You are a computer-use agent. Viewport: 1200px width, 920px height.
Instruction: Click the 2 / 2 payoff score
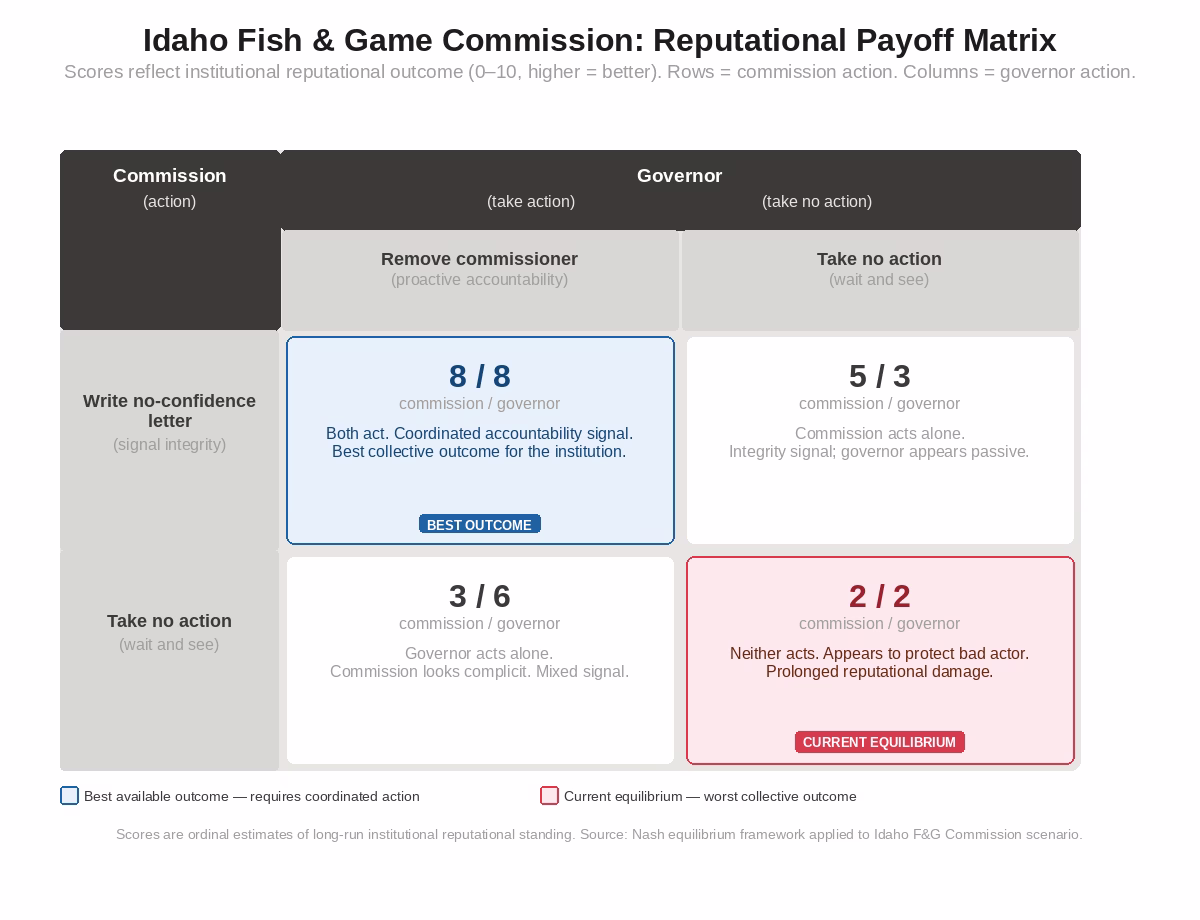pyautogui.click(x=879, y=596)
